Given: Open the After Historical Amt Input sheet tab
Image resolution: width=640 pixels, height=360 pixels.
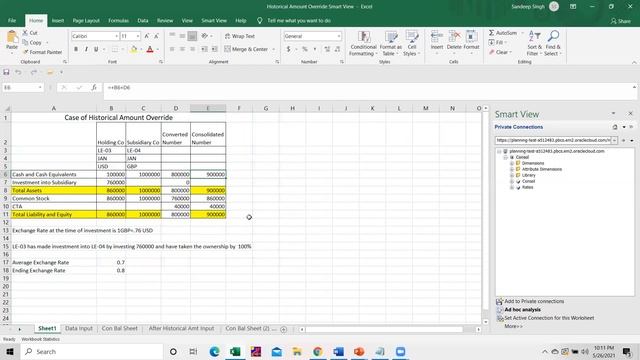Looking at the screenshot, I should (181, 328).
